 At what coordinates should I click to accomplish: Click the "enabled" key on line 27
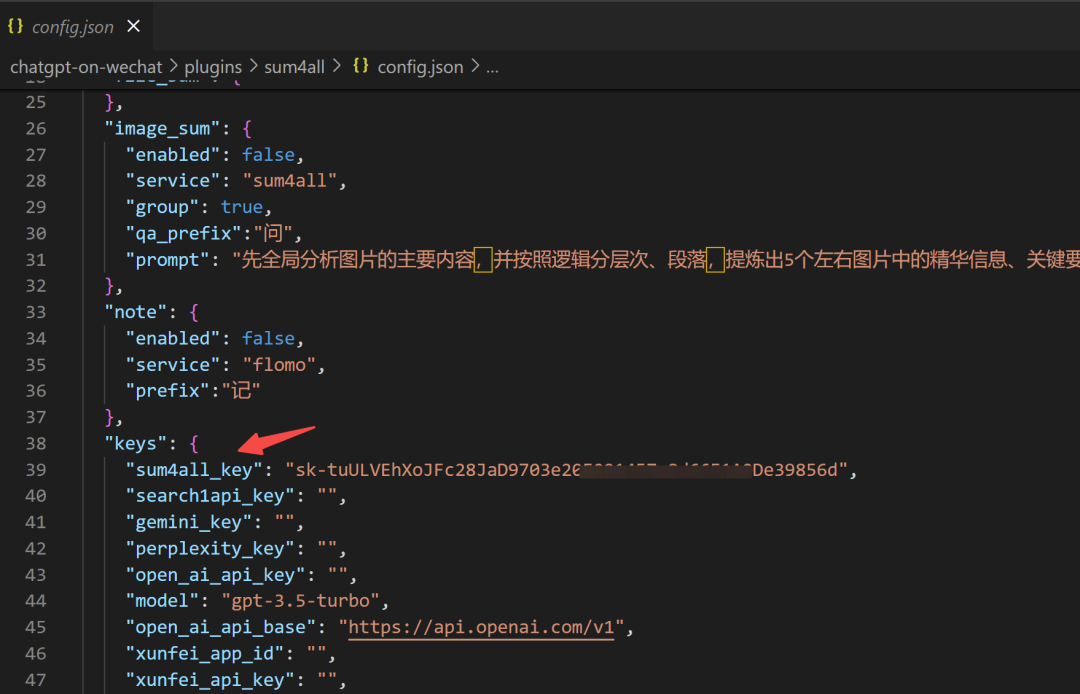pyautogui.click(x=173, y=155)
